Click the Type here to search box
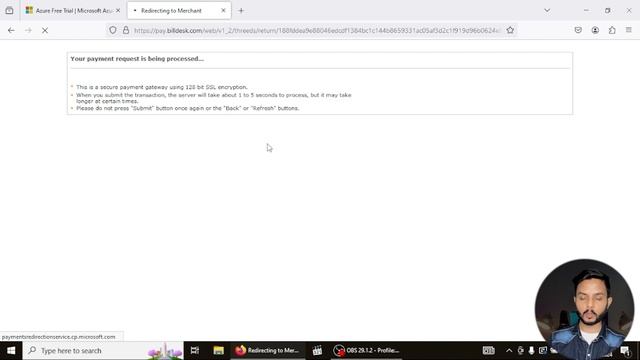Image resolution: width=640 pixels, height=360 pixels. [x=103, y=351]
